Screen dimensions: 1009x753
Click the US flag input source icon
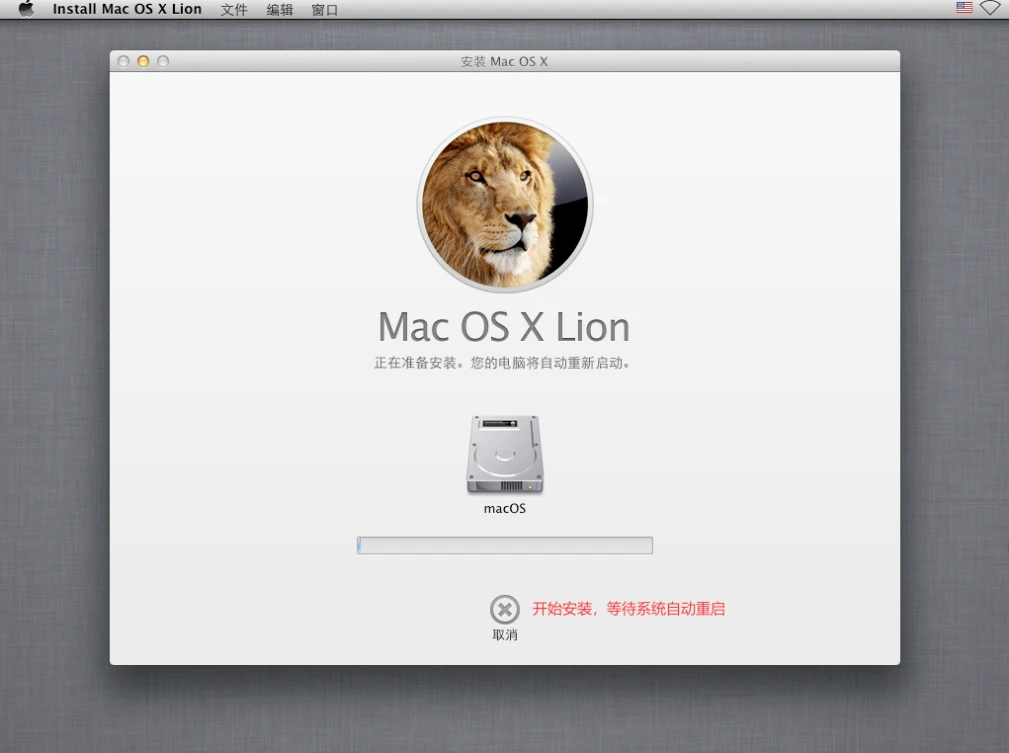tap(964, 8)
